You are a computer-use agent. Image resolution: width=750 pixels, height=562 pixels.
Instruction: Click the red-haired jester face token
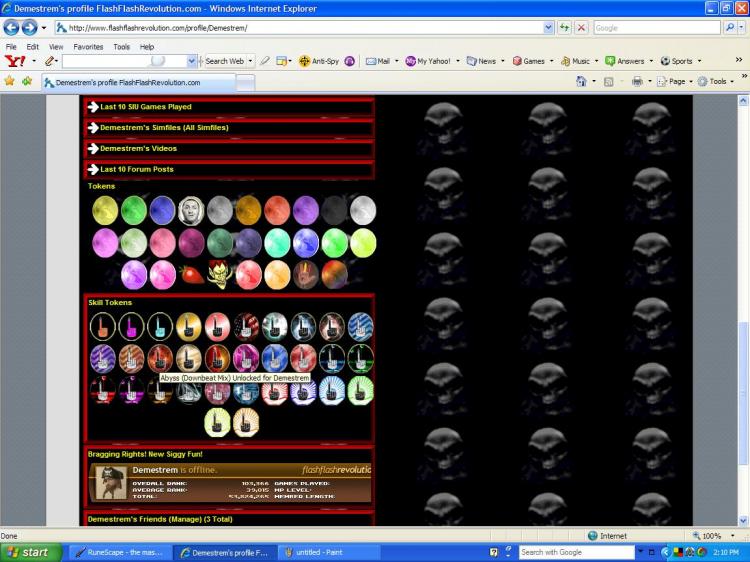220,275
